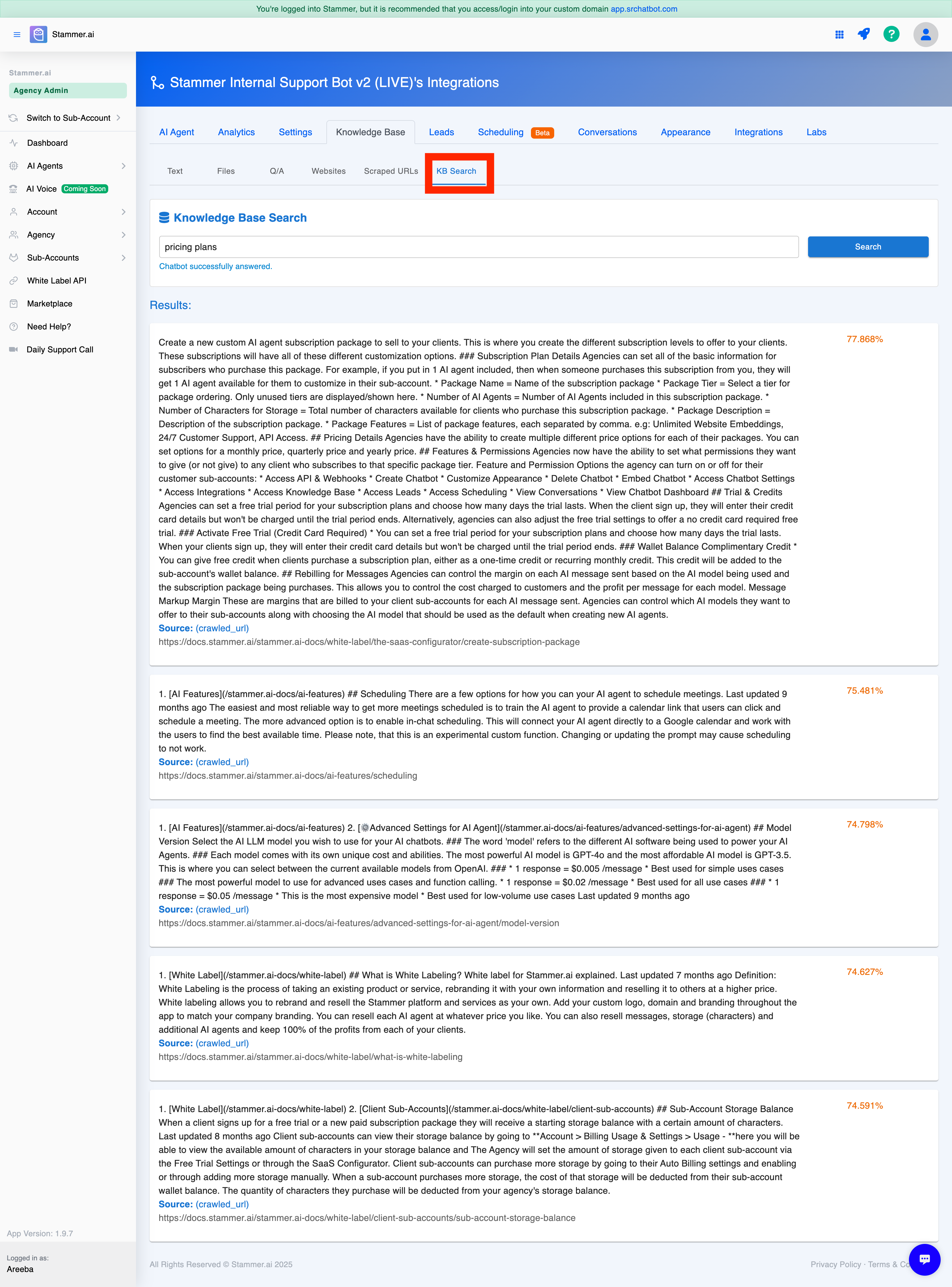This screenshot has height=1287, width=952.
Task: Click the 74.798% match score
Action: tap(864, 825)
